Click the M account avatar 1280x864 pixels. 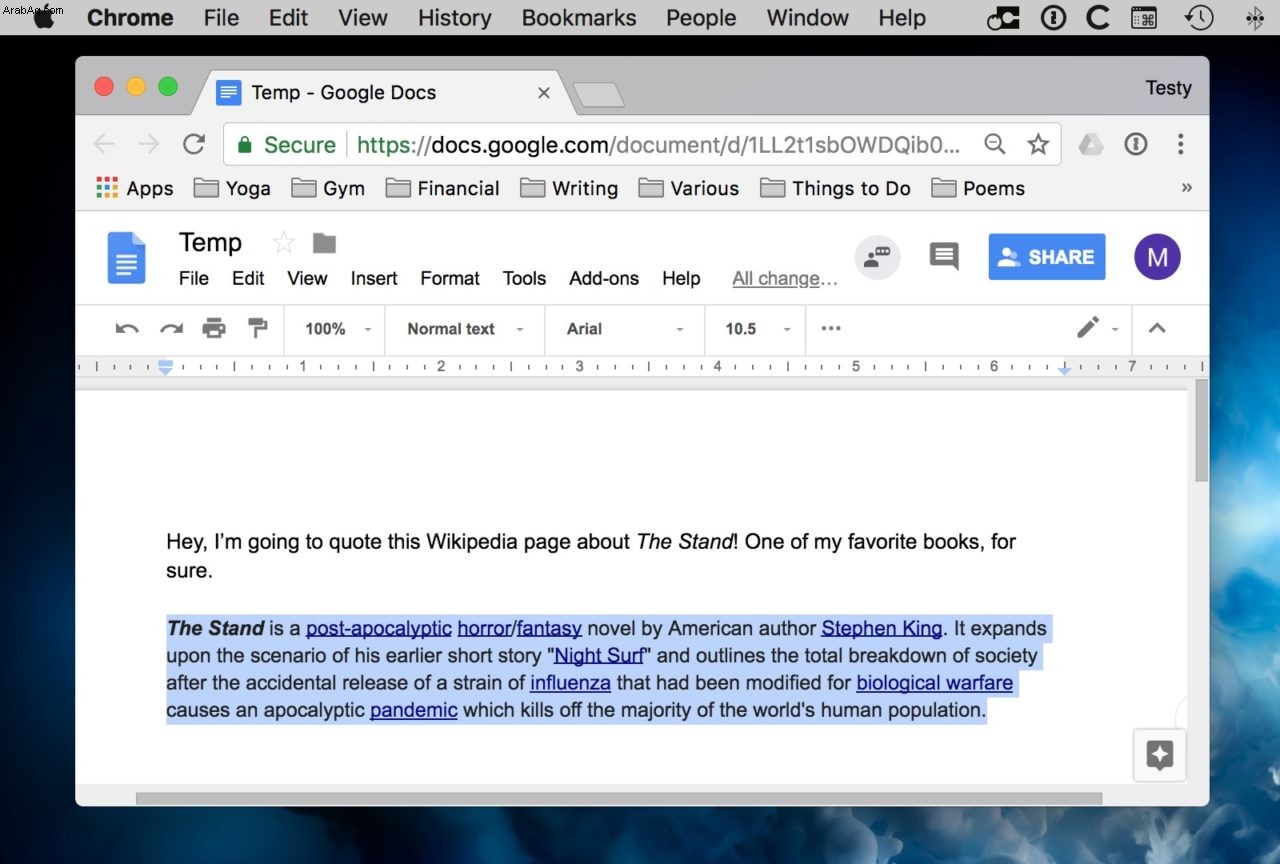1157,257
